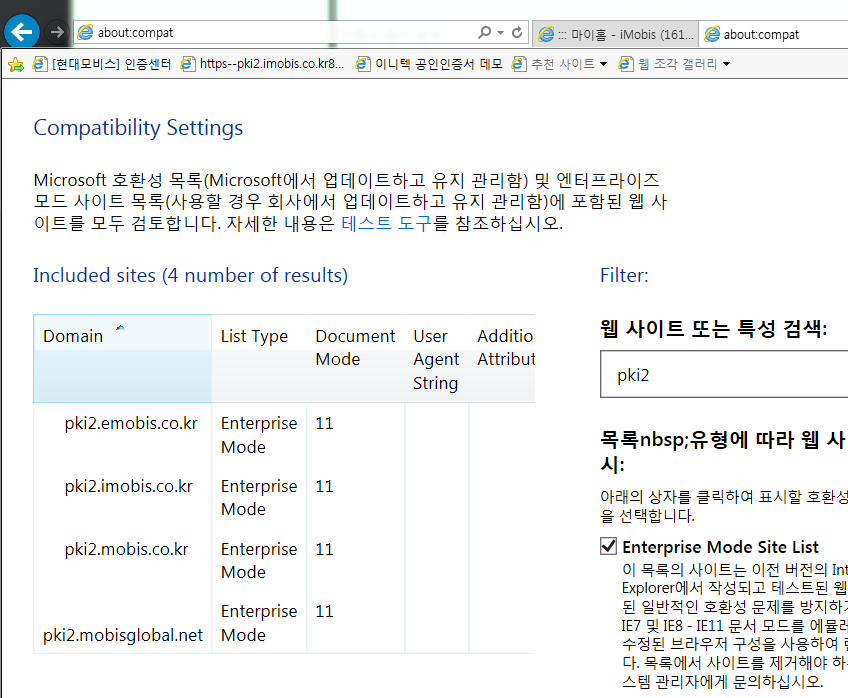Expand the 추천 사이트 dropdown arrow

point(604,64)
